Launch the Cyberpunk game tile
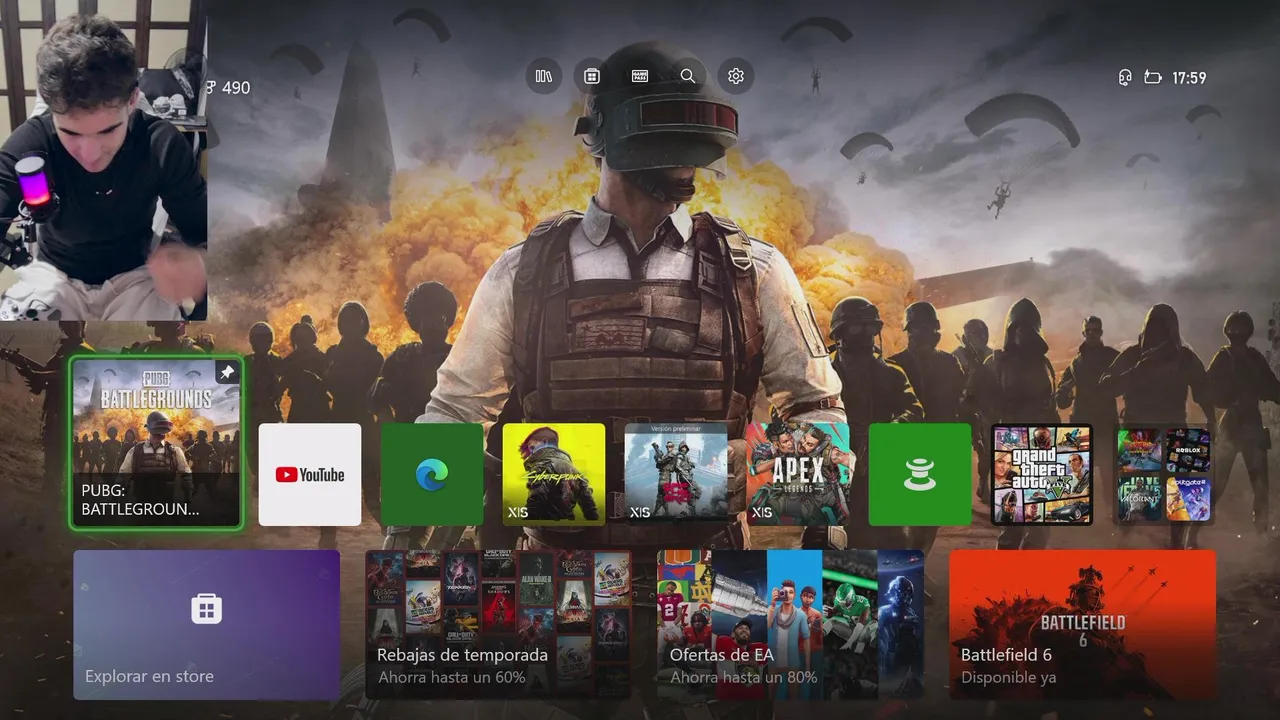The height and width of the screenshot is (720, 1280). tap(554, 474)
